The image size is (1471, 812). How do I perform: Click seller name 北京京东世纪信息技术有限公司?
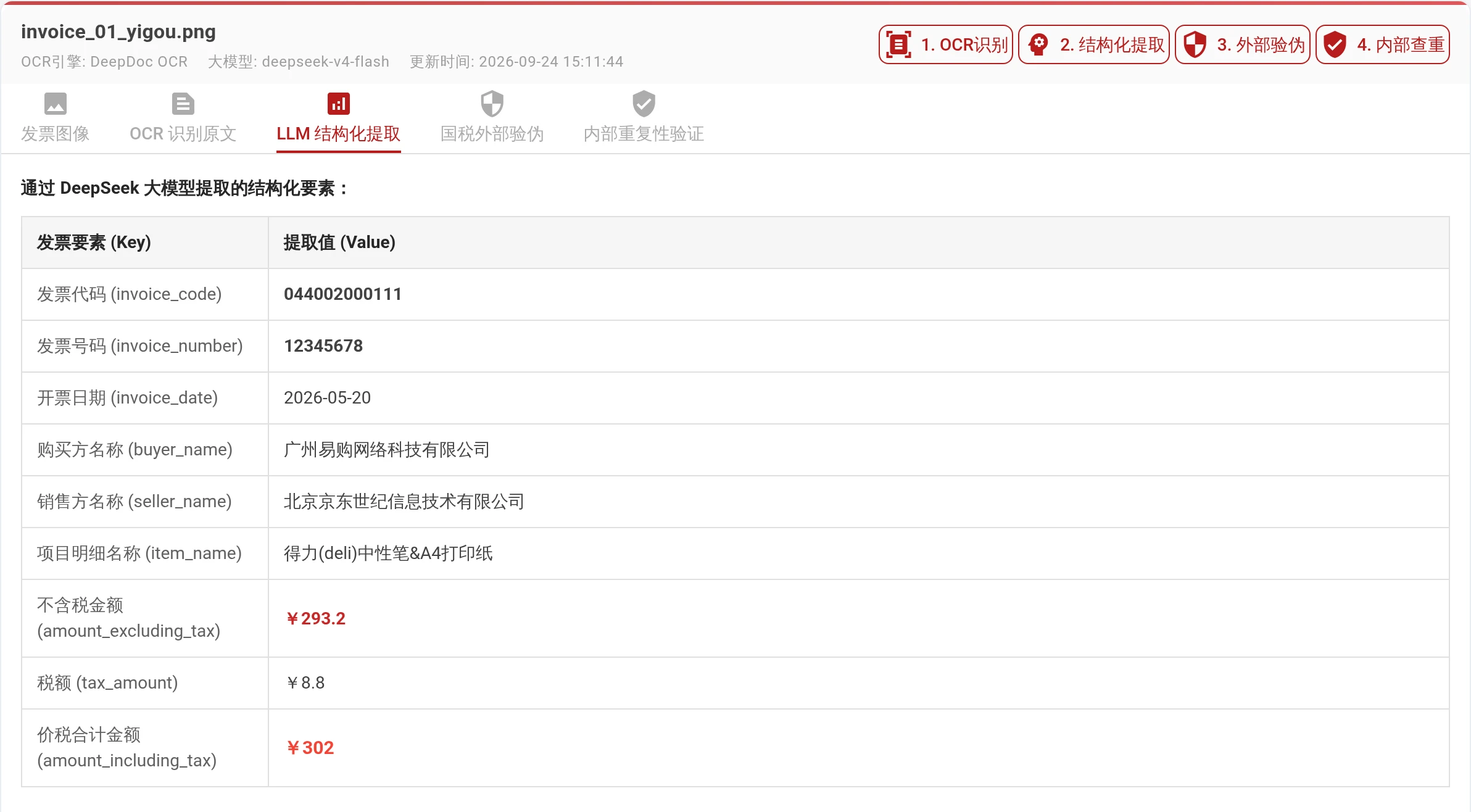point(404,502)
